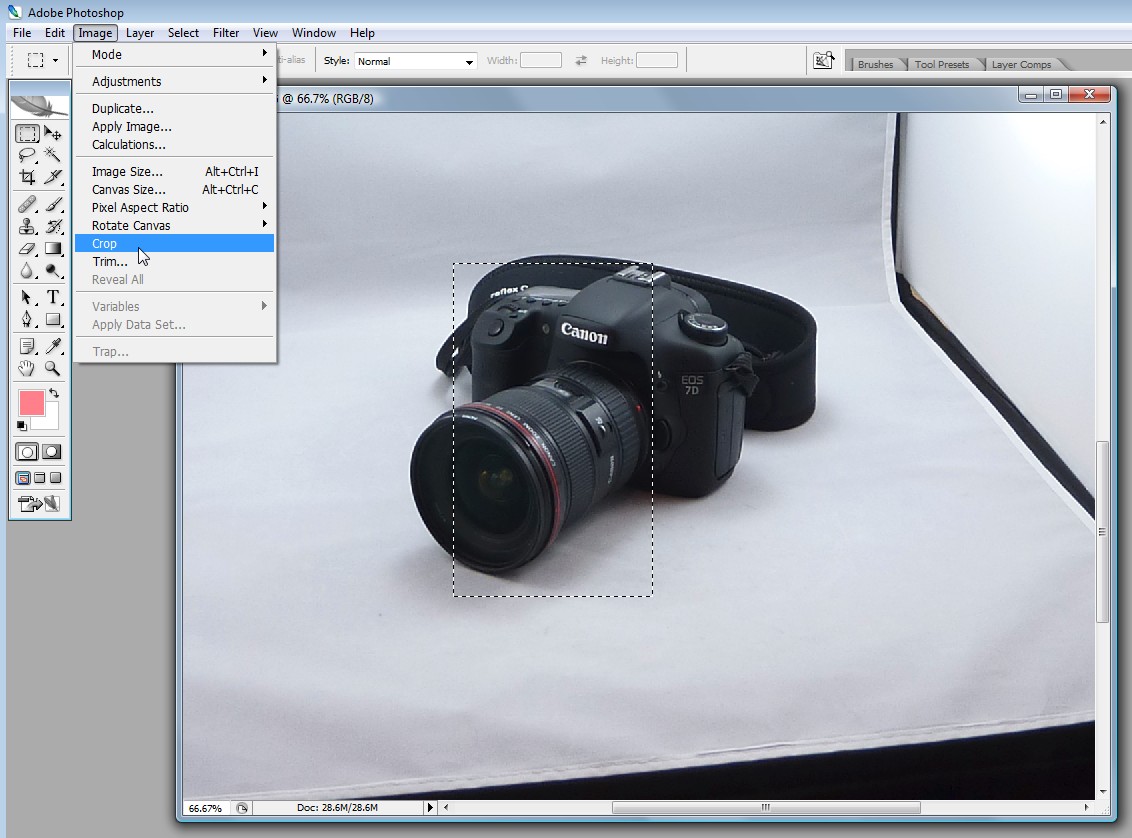Expand the Pixel Aspect Ratio submenu
The image size is (1132, 838).
174,207
